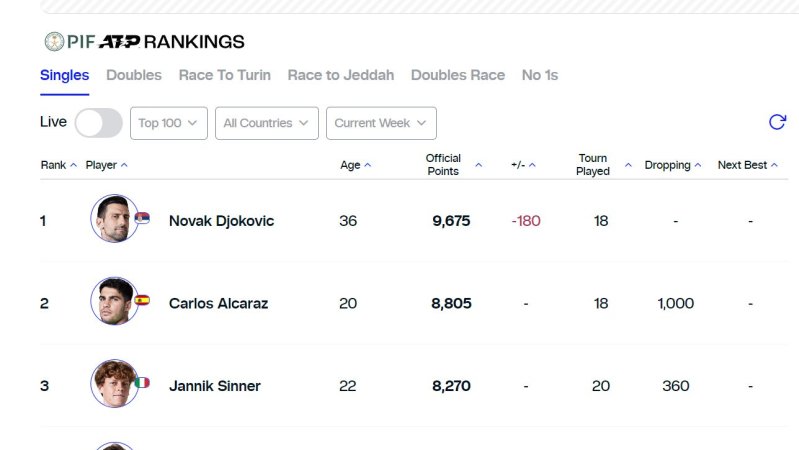This screenshot has height=450, width=799.
Task: Sort by Rank column arrow
Action: [x=73, y=165]
